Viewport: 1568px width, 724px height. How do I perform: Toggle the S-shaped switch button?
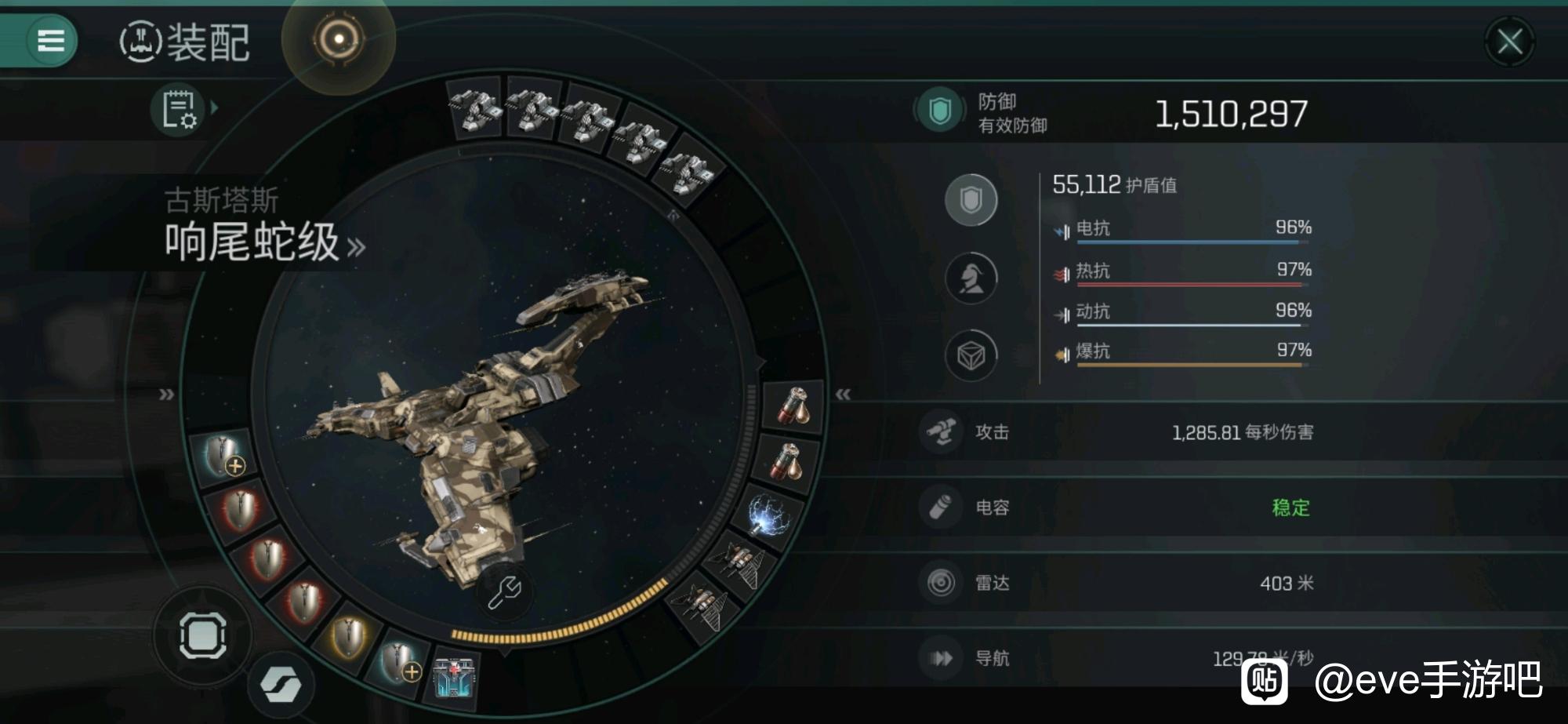coord(281,686)
